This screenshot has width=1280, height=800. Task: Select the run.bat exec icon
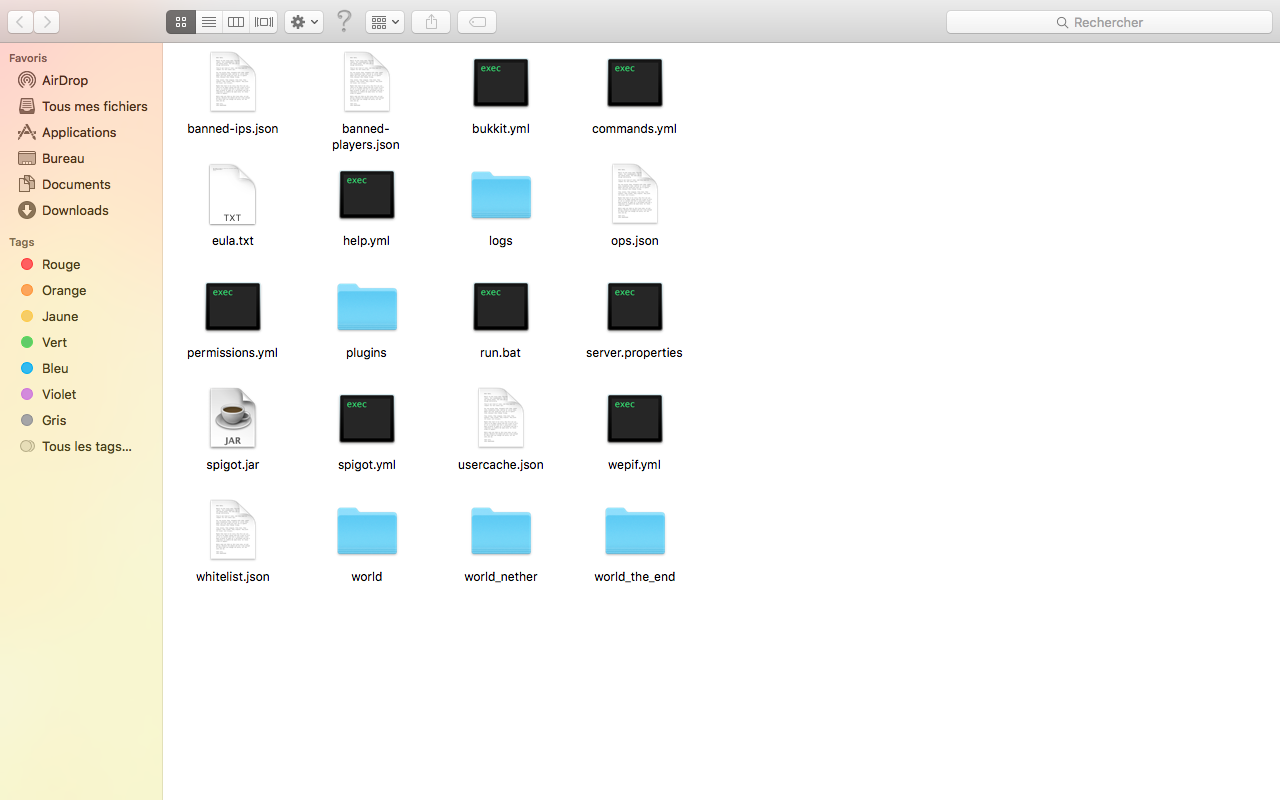pos(500,306)
